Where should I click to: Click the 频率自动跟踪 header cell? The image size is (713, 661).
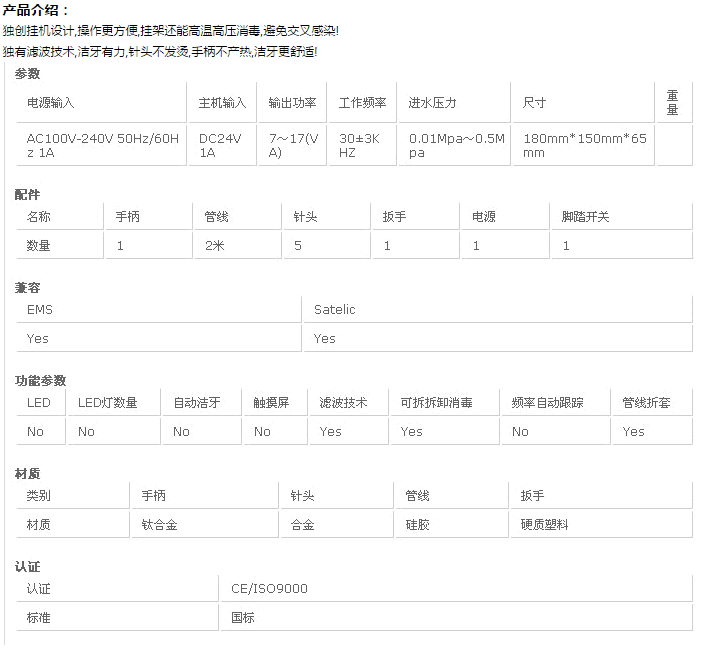556,403
